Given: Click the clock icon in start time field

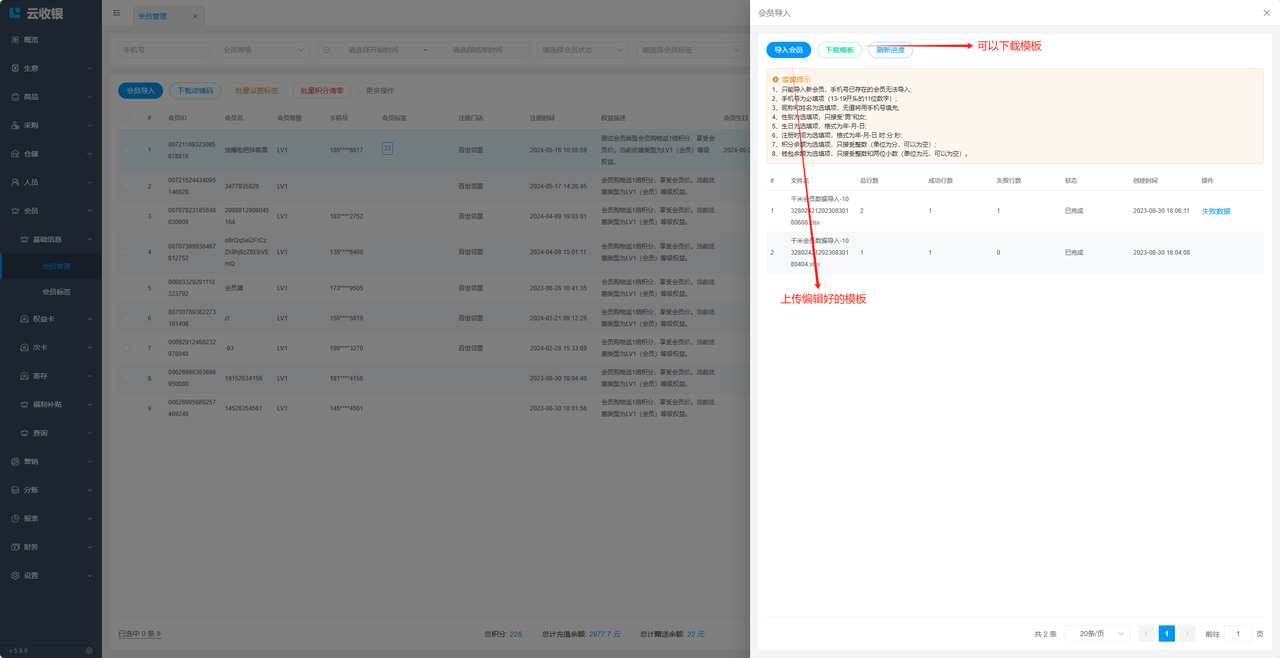Looking at the screenshot, I should [327, 50].
